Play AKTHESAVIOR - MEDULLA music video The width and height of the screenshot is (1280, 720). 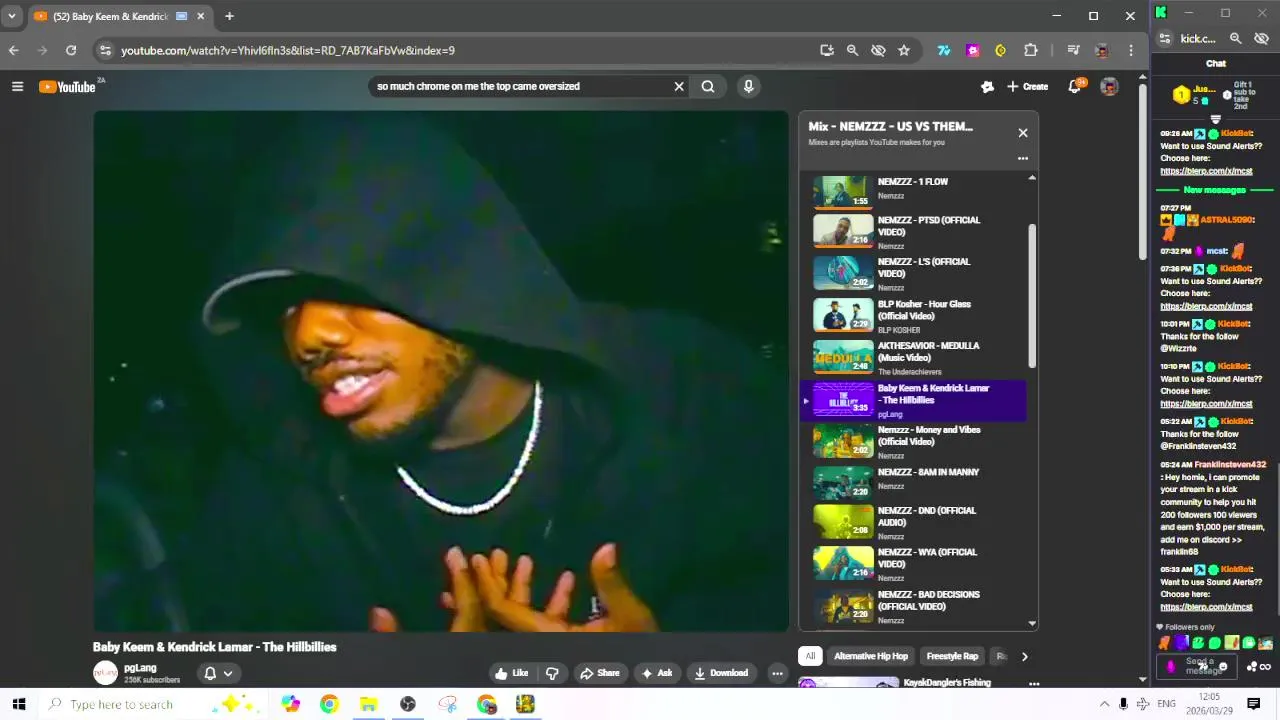913,357
